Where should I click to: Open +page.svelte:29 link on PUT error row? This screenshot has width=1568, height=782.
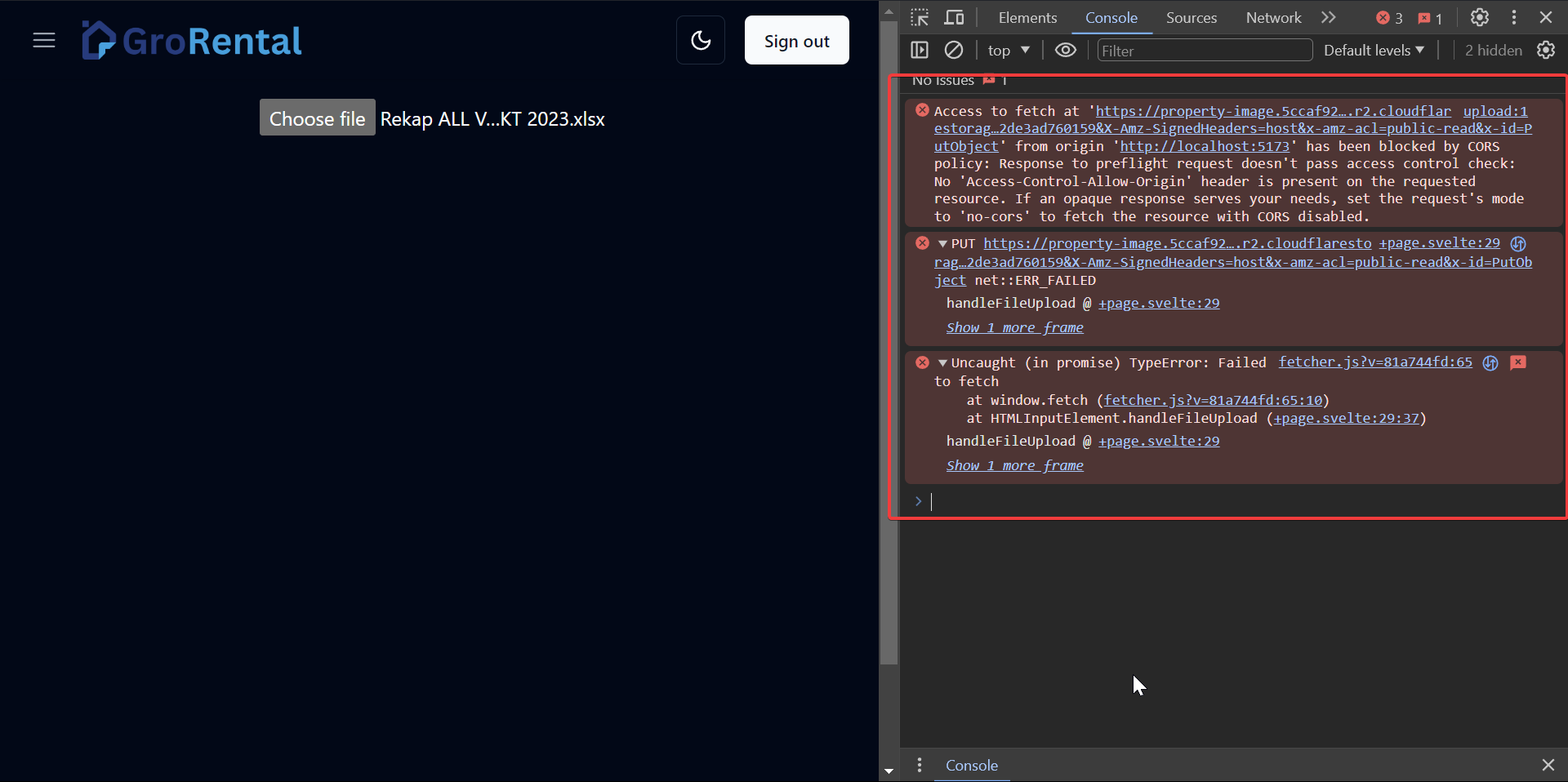tap(1439, 243)
